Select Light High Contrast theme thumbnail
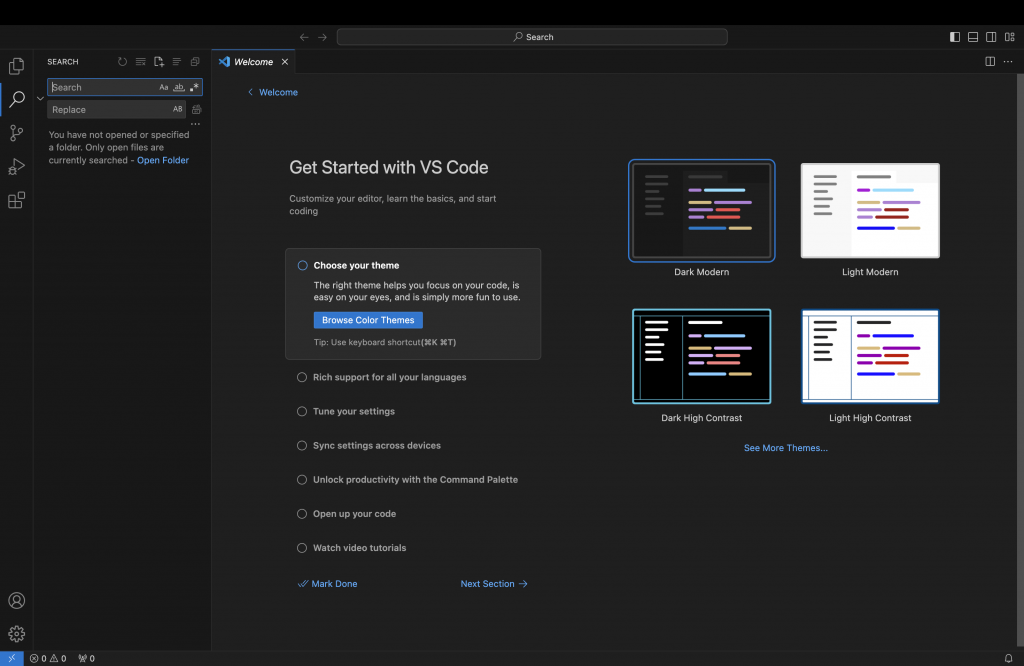This screenshot has height=666, width=1024. pos(870,357)
